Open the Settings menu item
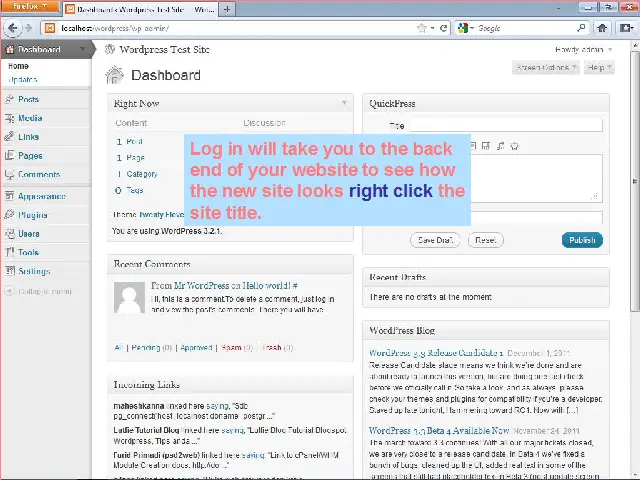The width and height of the screenshot is (640, 480). pyautogui.click(x=34, y=271)
